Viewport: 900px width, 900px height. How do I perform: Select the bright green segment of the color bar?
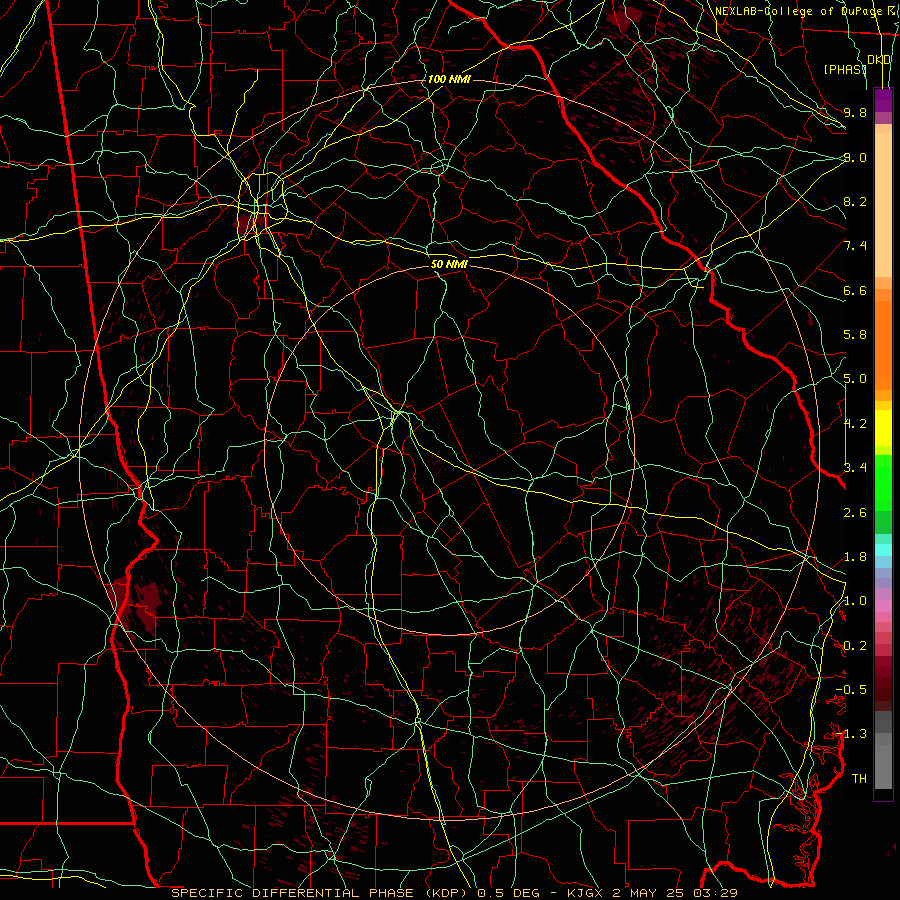[883, 483]
